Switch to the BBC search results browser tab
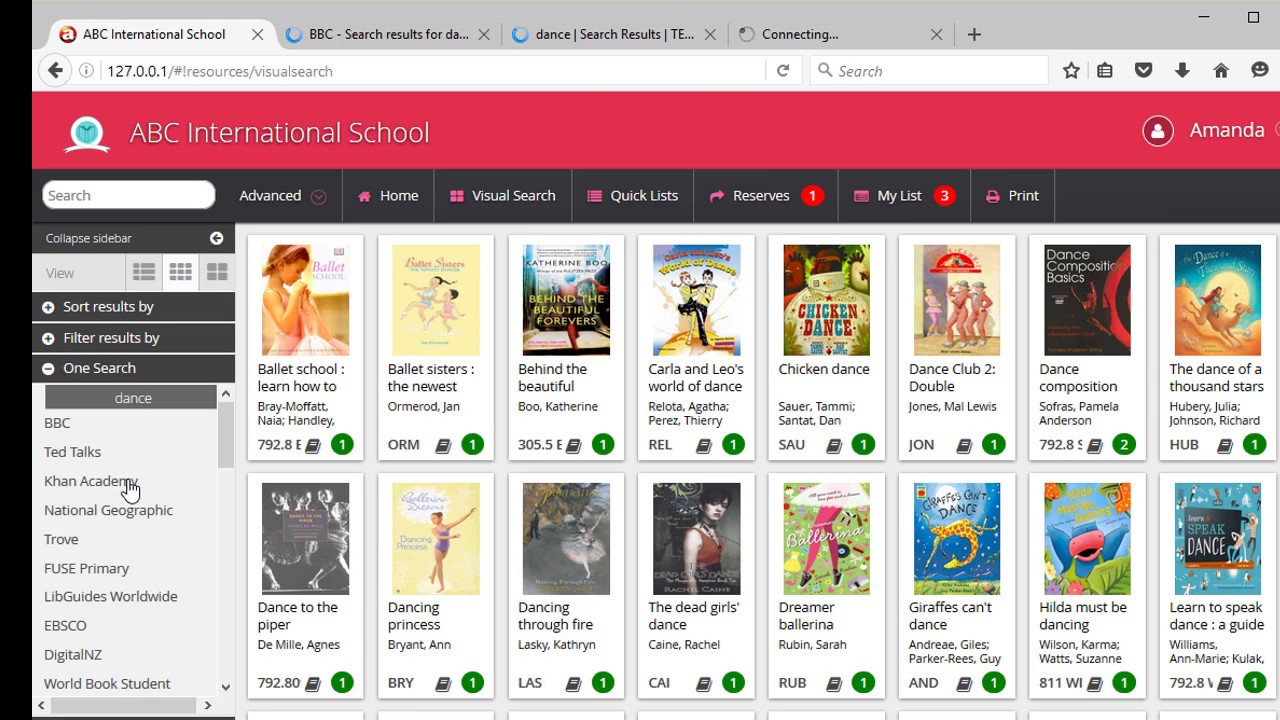This screenshot has height=720, width=1280. [x=389, y=34]
